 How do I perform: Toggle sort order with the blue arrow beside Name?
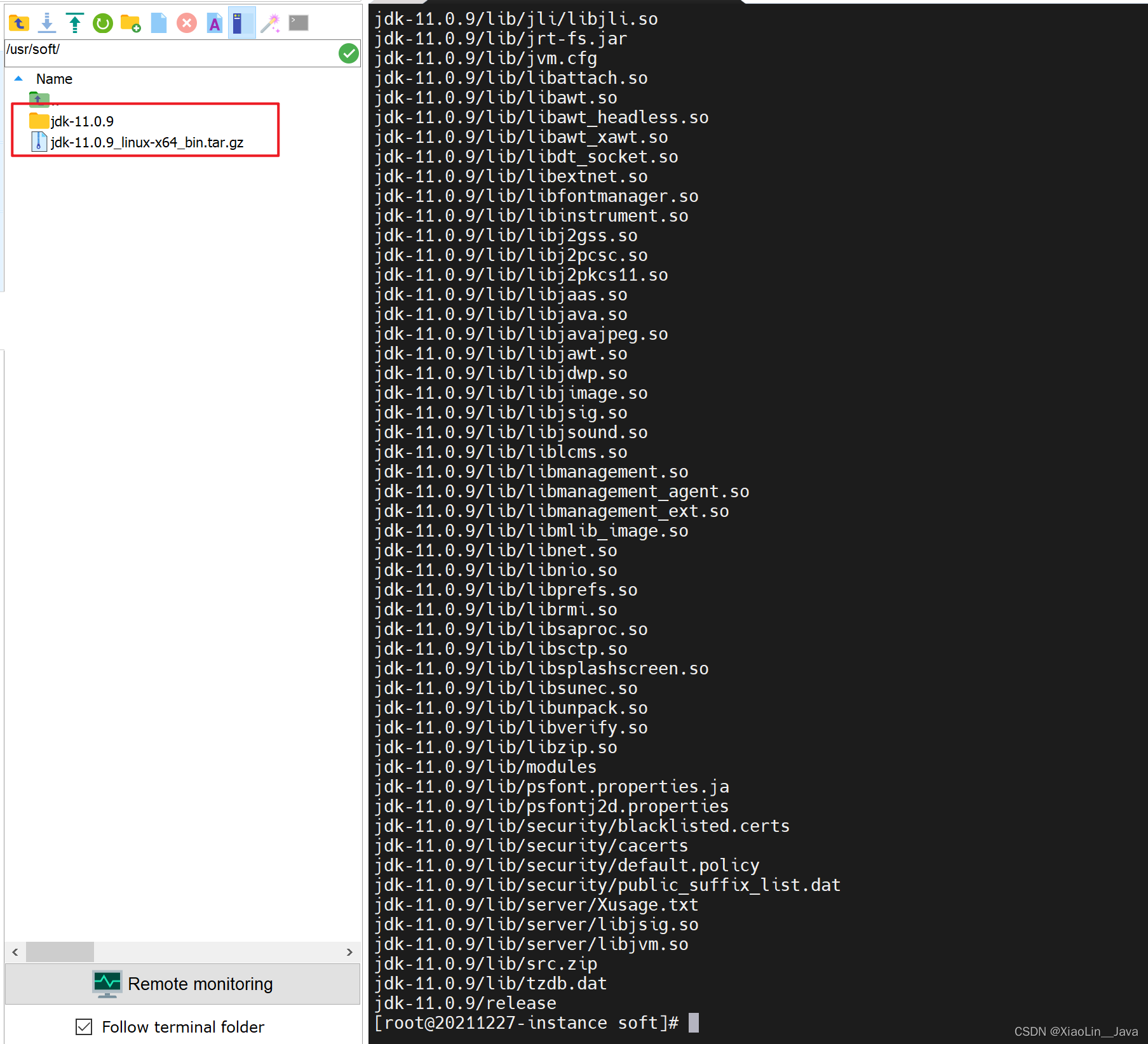pyautogui.click(x=18, y=79)
